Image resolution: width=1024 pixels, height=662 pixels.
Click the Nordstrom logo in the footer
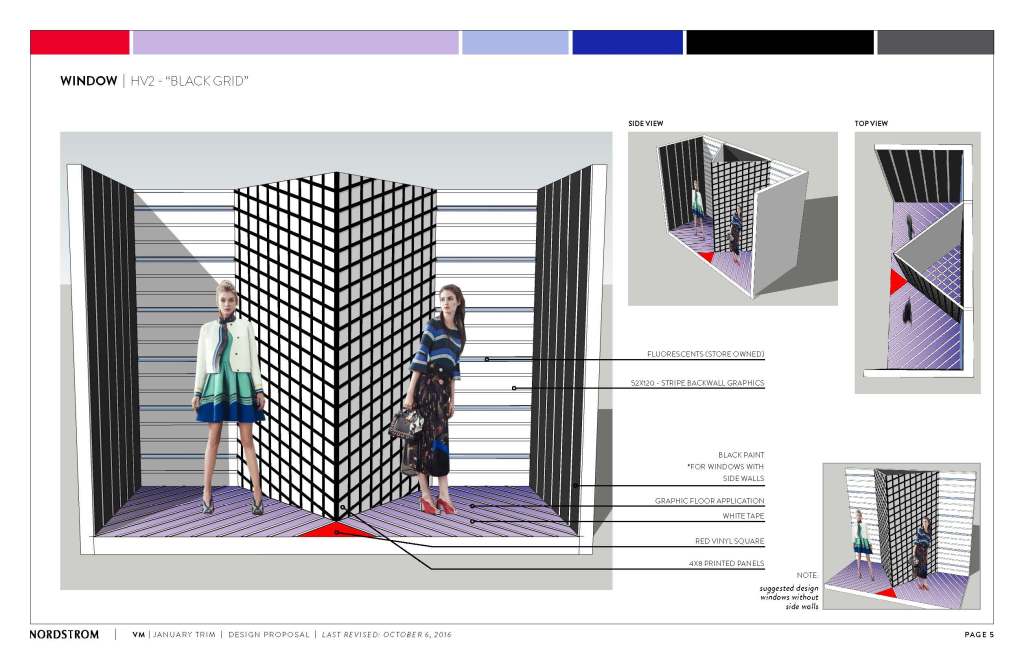pos(64,635)
